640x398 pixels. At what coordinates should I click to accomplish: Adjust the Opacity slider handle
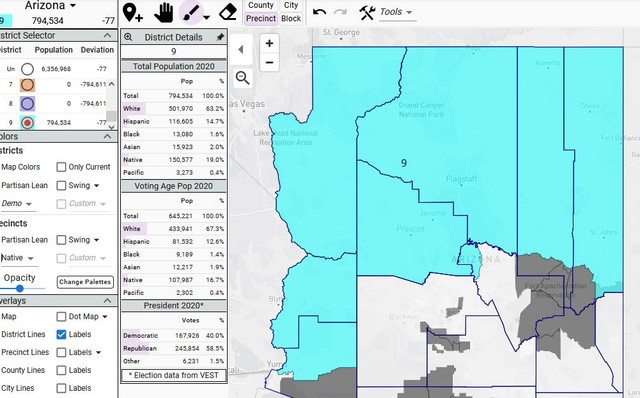[x=20, y=289]
